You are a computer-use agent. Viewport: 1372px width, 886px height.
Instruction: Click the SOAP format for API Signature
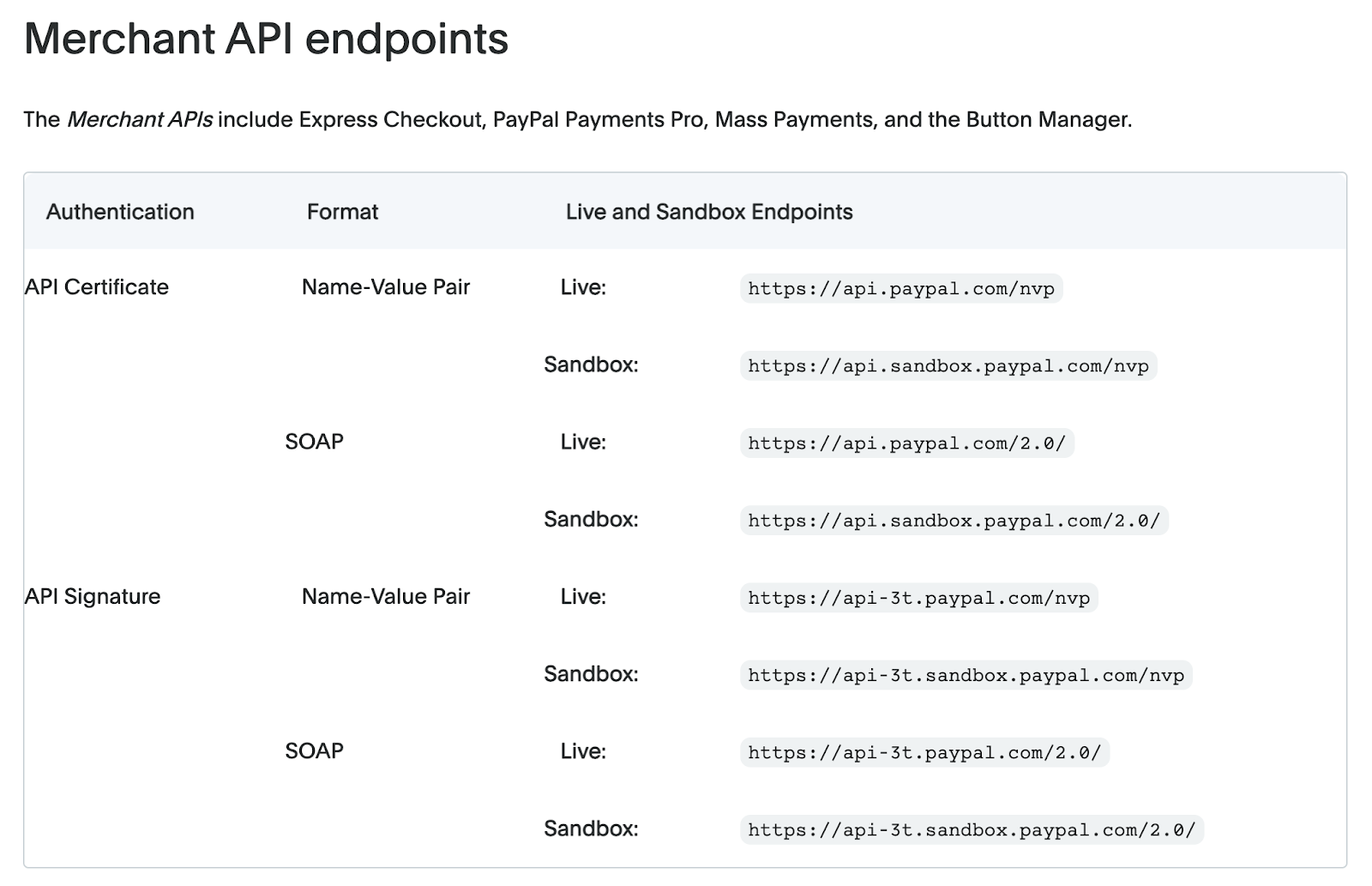point(315,750)
